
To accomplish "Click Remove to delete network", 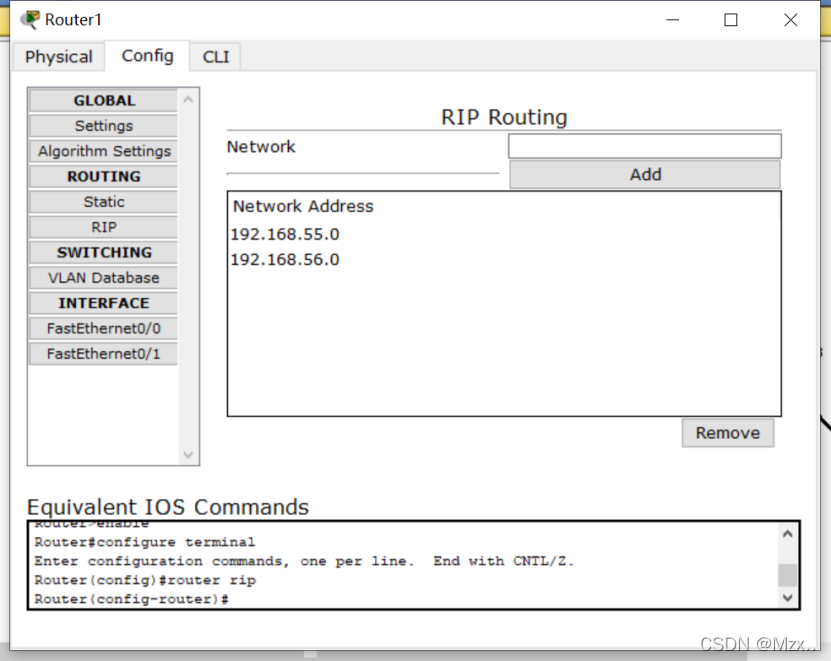I will pos(727,433).
